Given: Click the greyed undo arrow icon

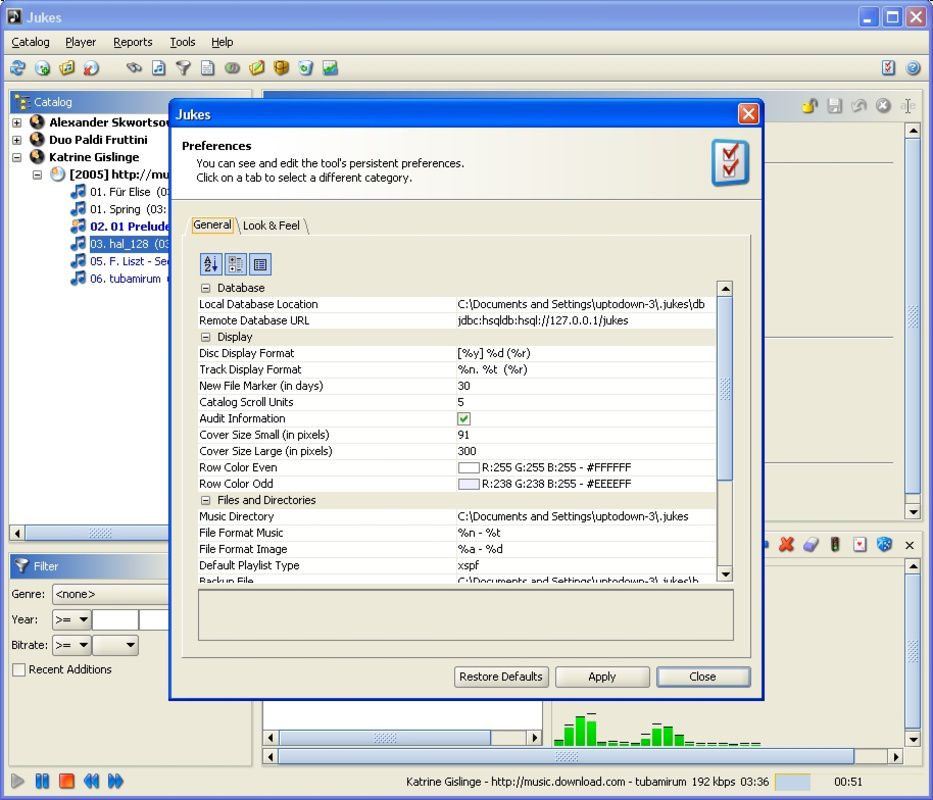Looking at the screenshot, I should 859,106.
